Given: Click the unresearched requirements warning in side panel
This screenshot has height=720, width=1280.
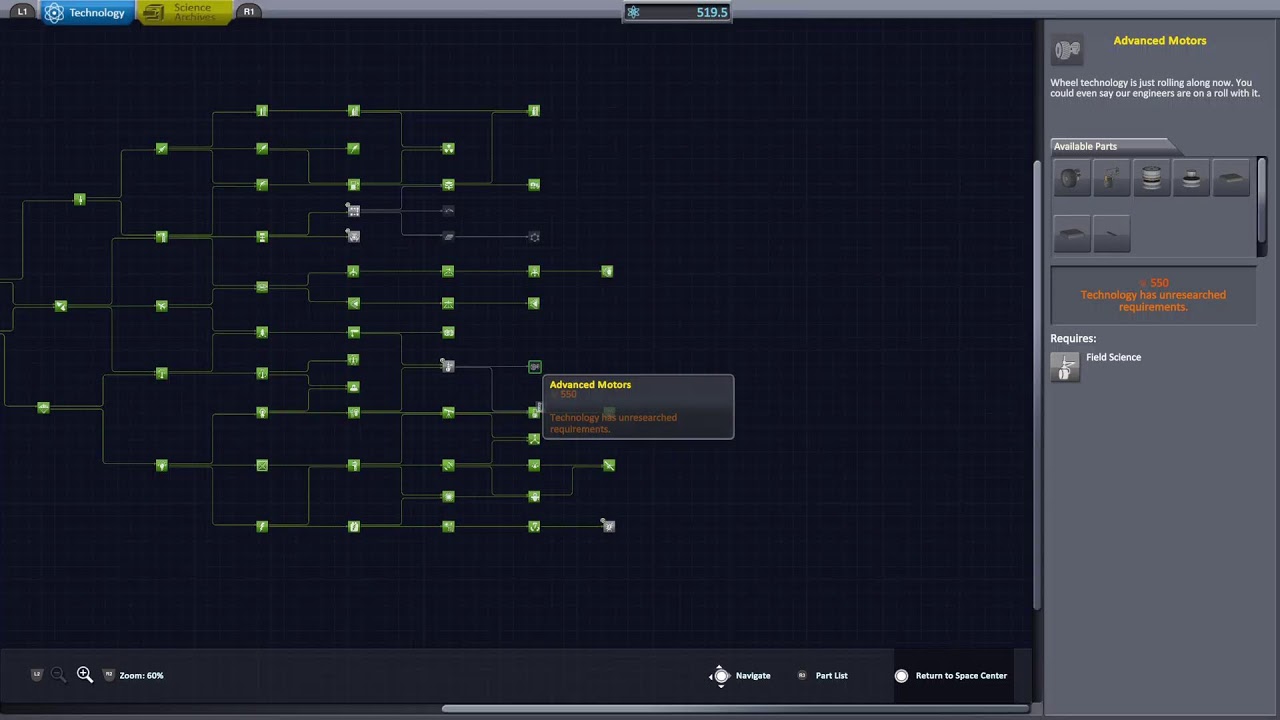Looking at the screenshot, I should [x=1153, y=301].
